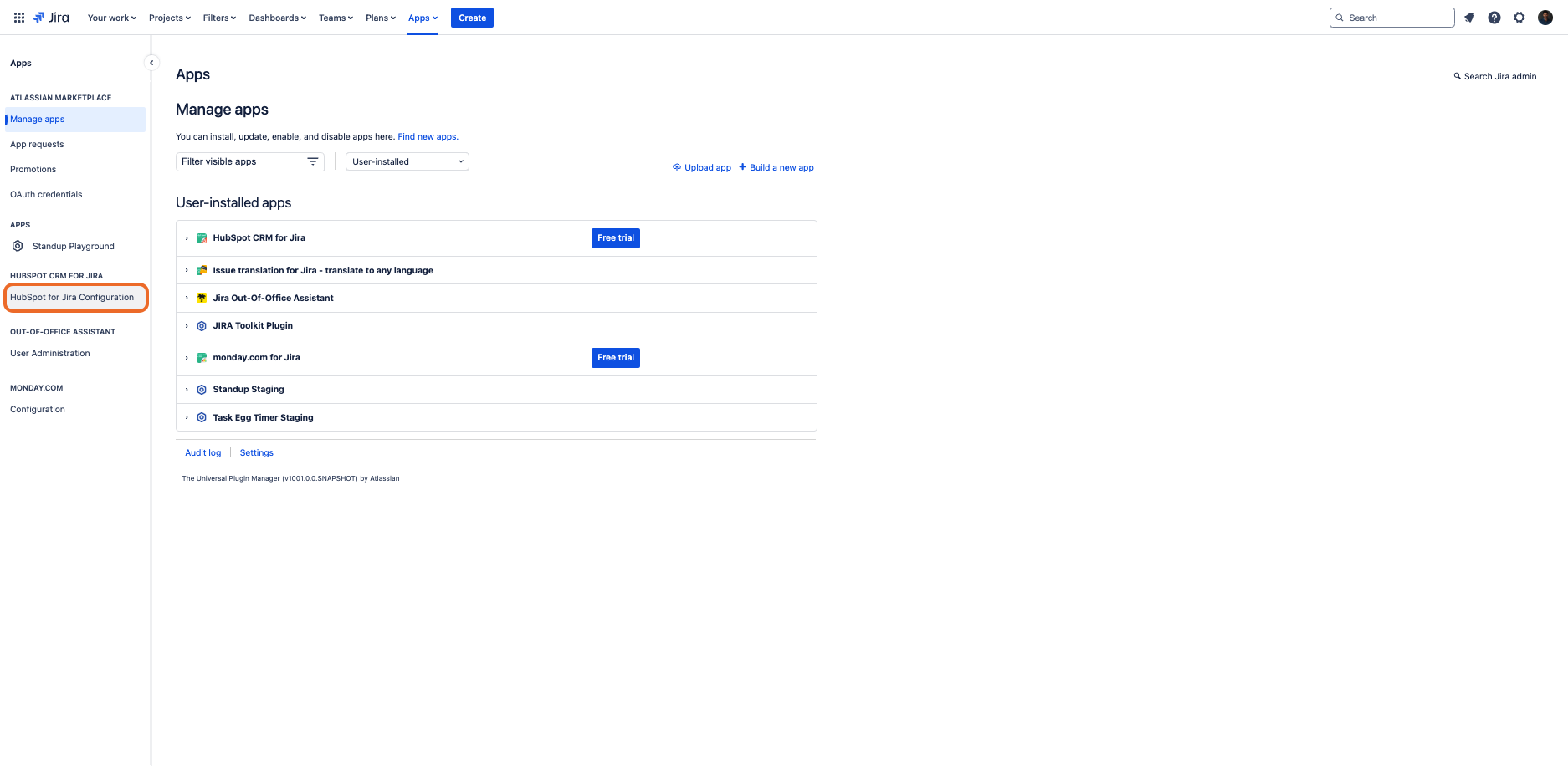Select Manage apps in sidebar
The height and width of the screenshot is (766, 1568).
[75, 119]
